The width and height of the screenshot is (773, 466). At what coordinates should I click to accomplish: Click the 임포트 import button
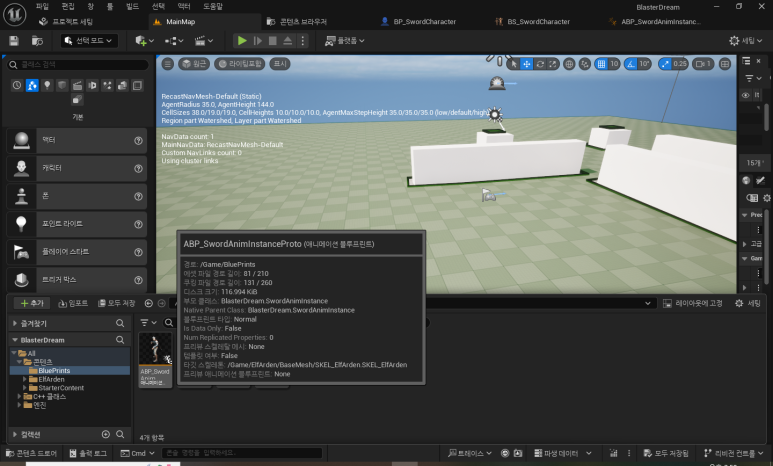73,303
